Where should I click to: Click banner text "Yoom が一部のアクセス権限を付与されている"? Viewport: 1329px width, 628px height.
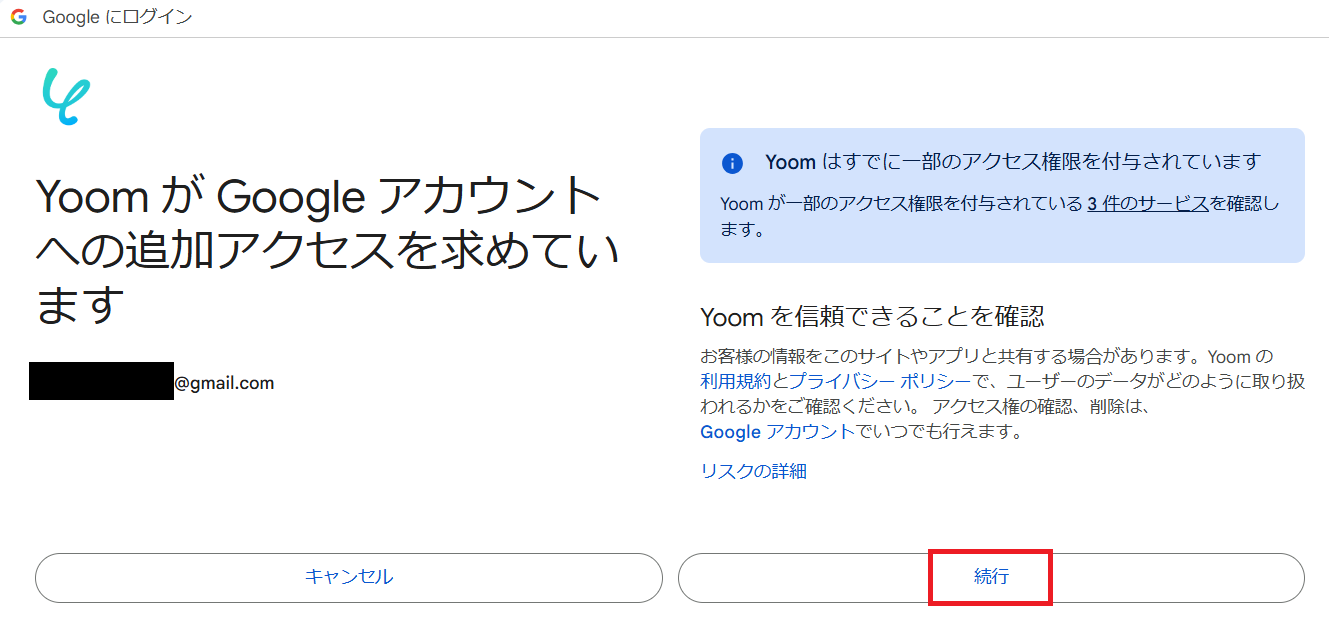[x=901, y=204]
